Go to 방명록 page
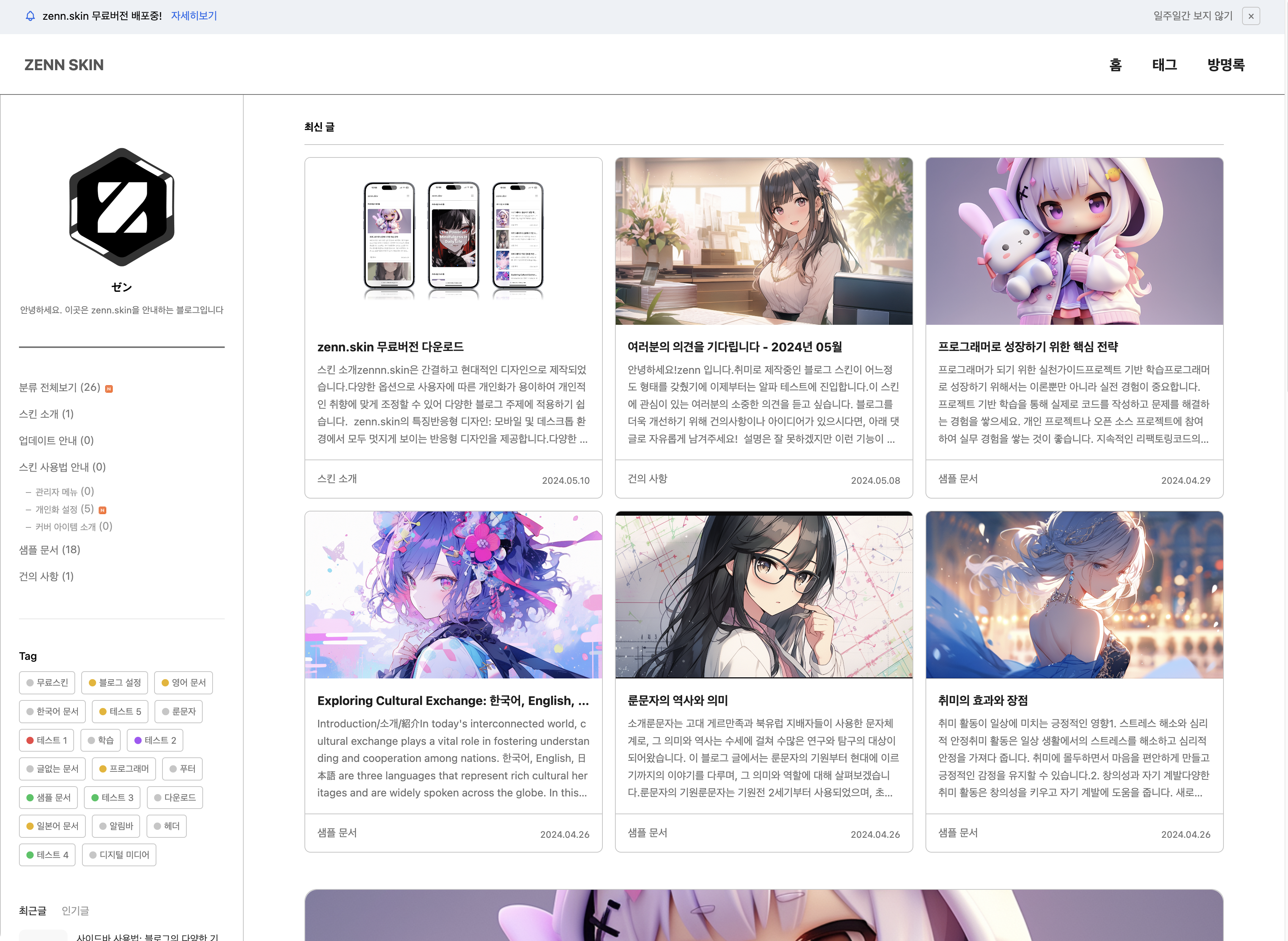The height and width of the screenshot is (941, 1288). pyautogui.click(x=1225, y=65)
